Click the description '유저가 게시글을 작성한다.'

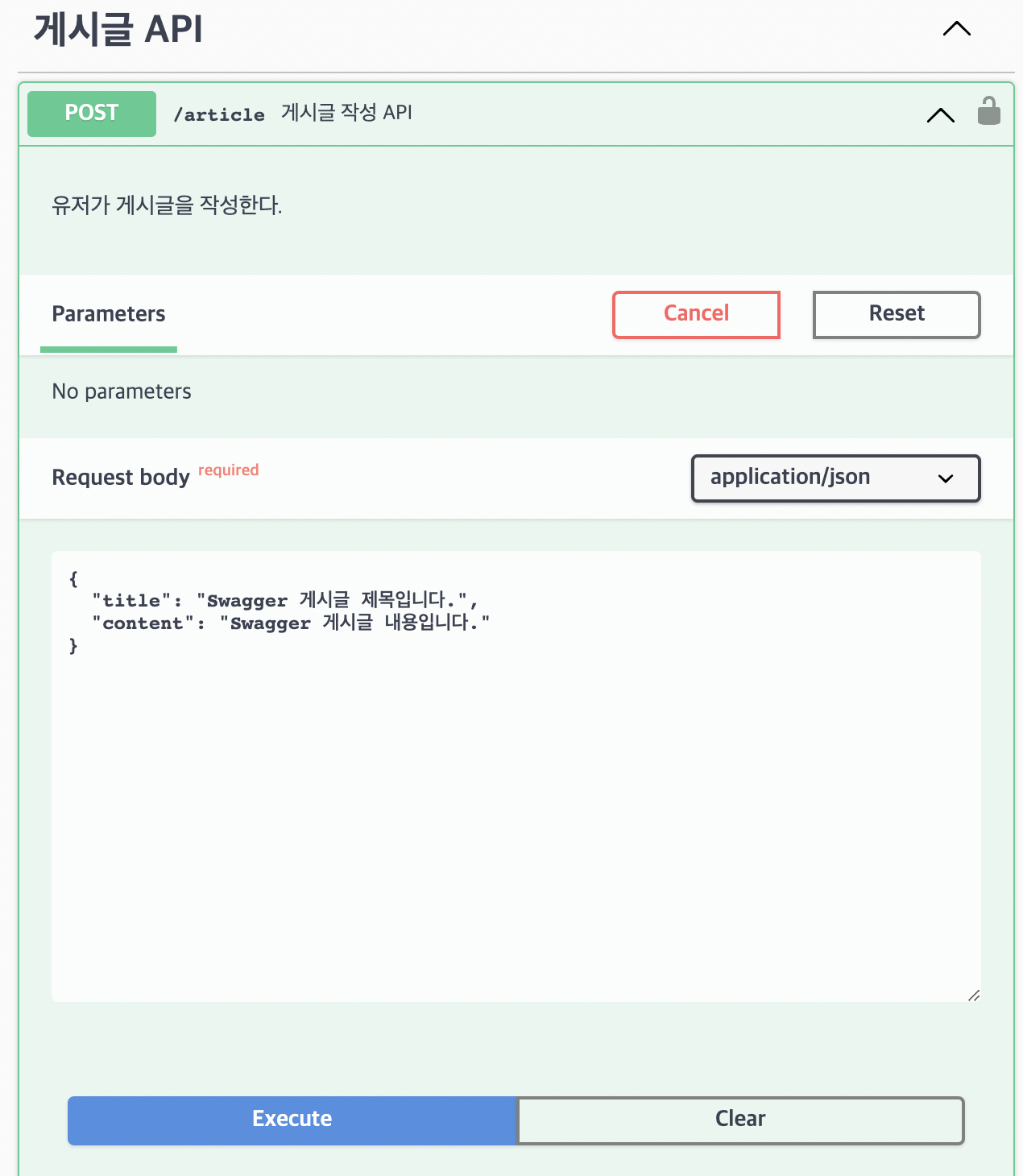click(x=167, y=205)
